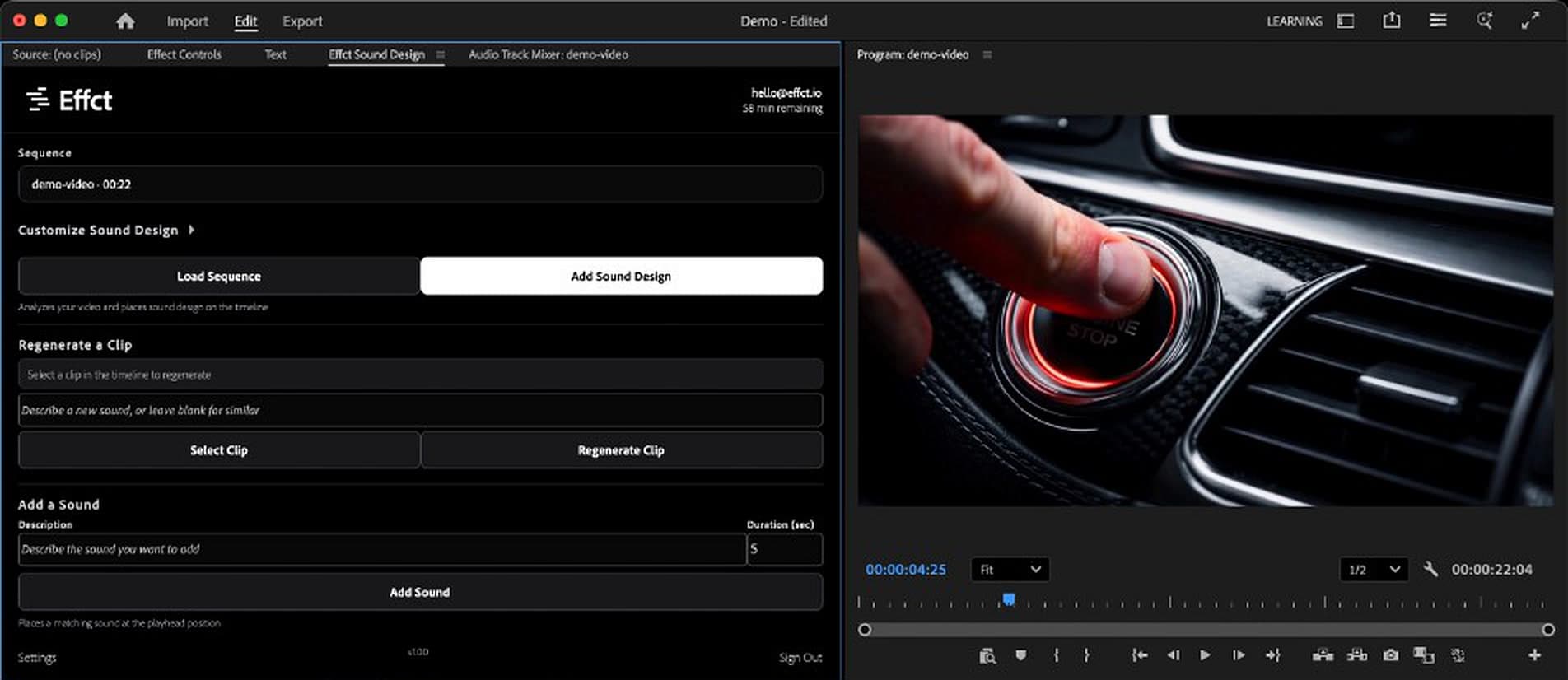Step forward one frame
The image size is (1568, 680).
click(1238, 655)
